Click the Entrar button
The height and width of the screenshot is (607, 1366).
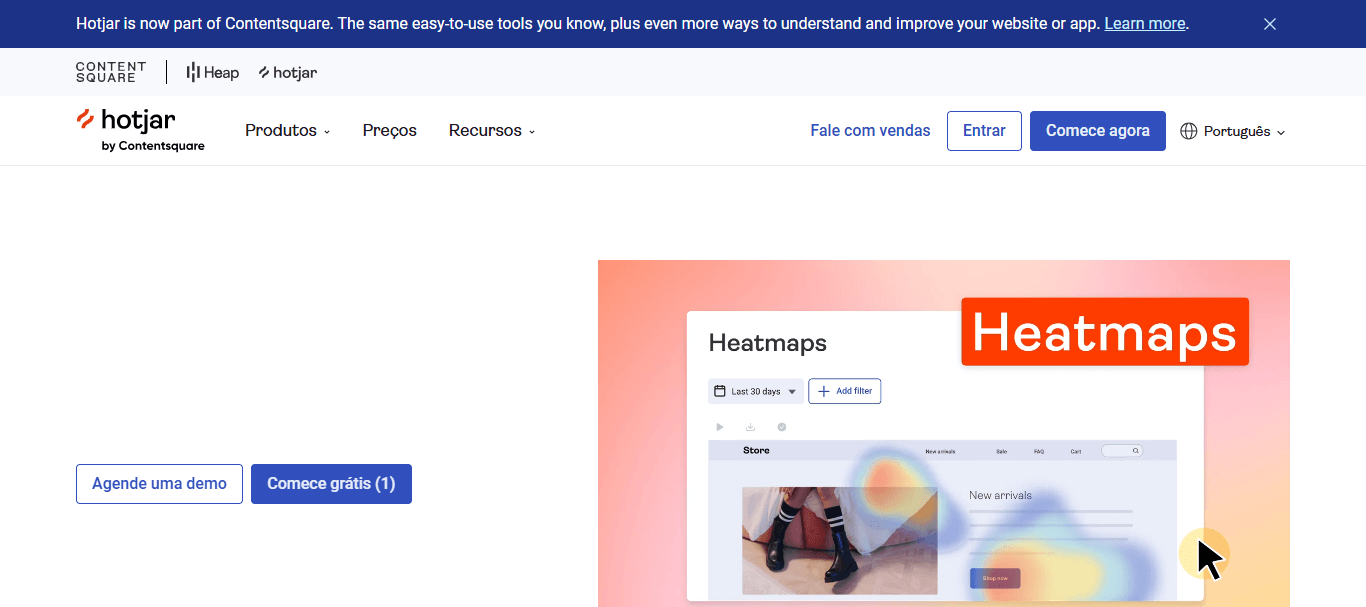pos(984,131)
